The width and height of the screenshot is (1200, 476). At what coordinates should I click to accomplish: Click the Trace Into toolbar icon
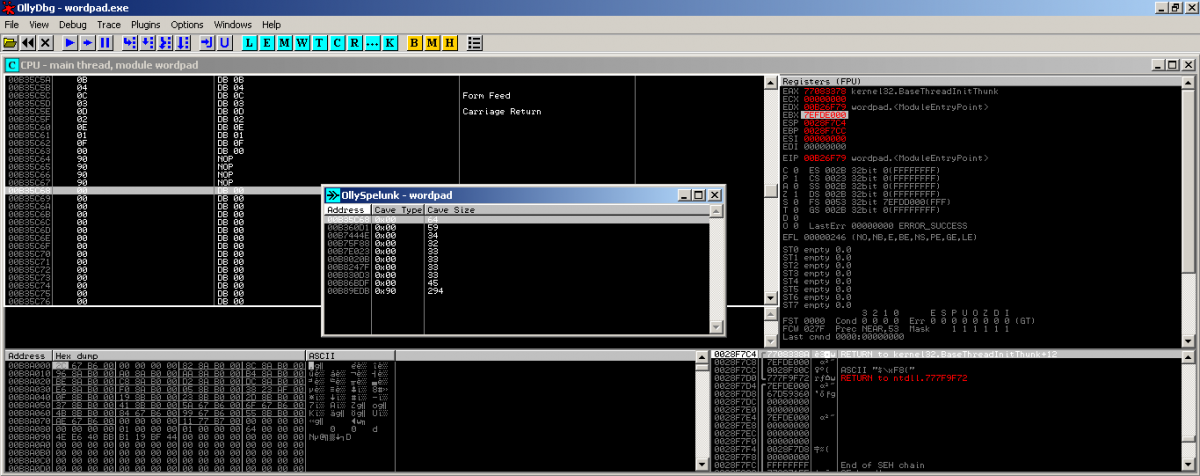pyautogui.click(x=165, y=43)
